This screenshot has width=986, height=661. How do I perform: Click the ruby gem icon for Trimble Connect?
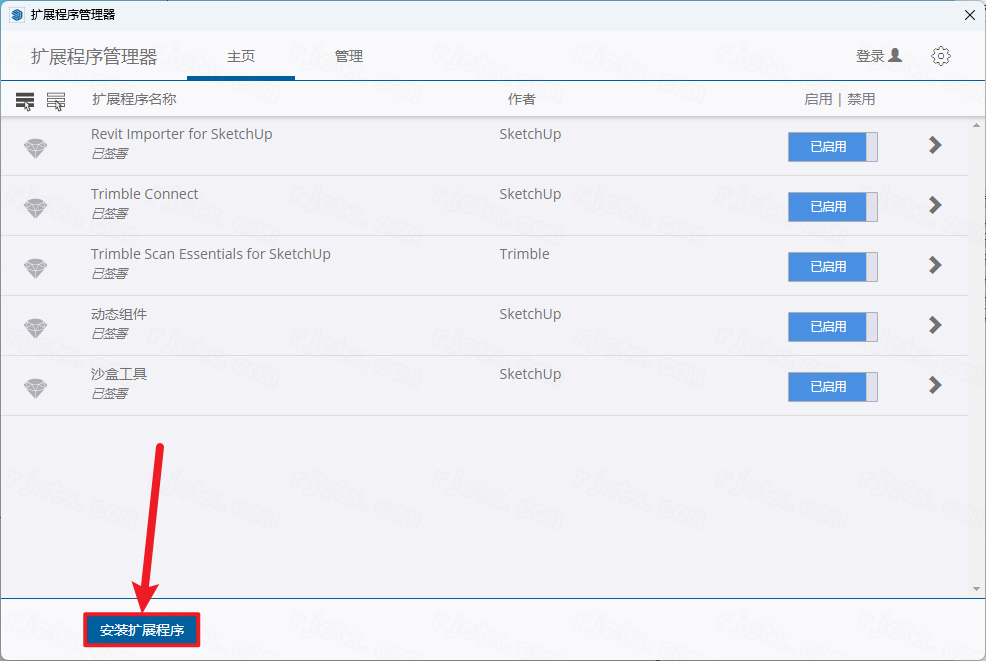coord(35,208)
